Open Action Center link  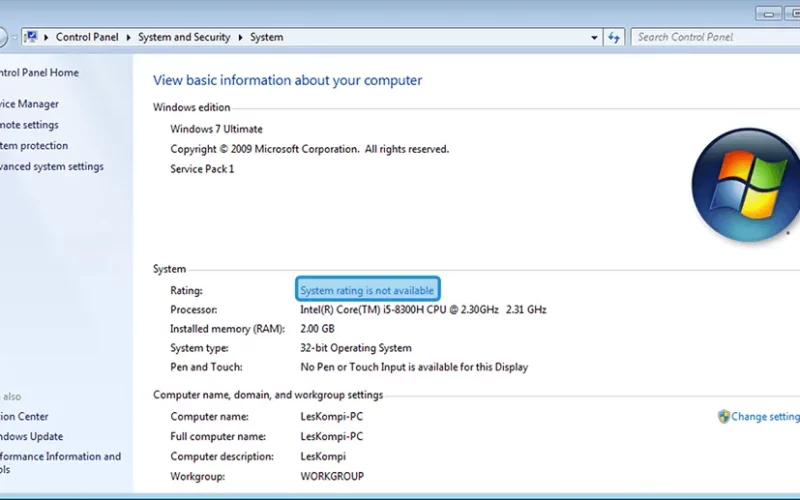(x=24, y=416)
